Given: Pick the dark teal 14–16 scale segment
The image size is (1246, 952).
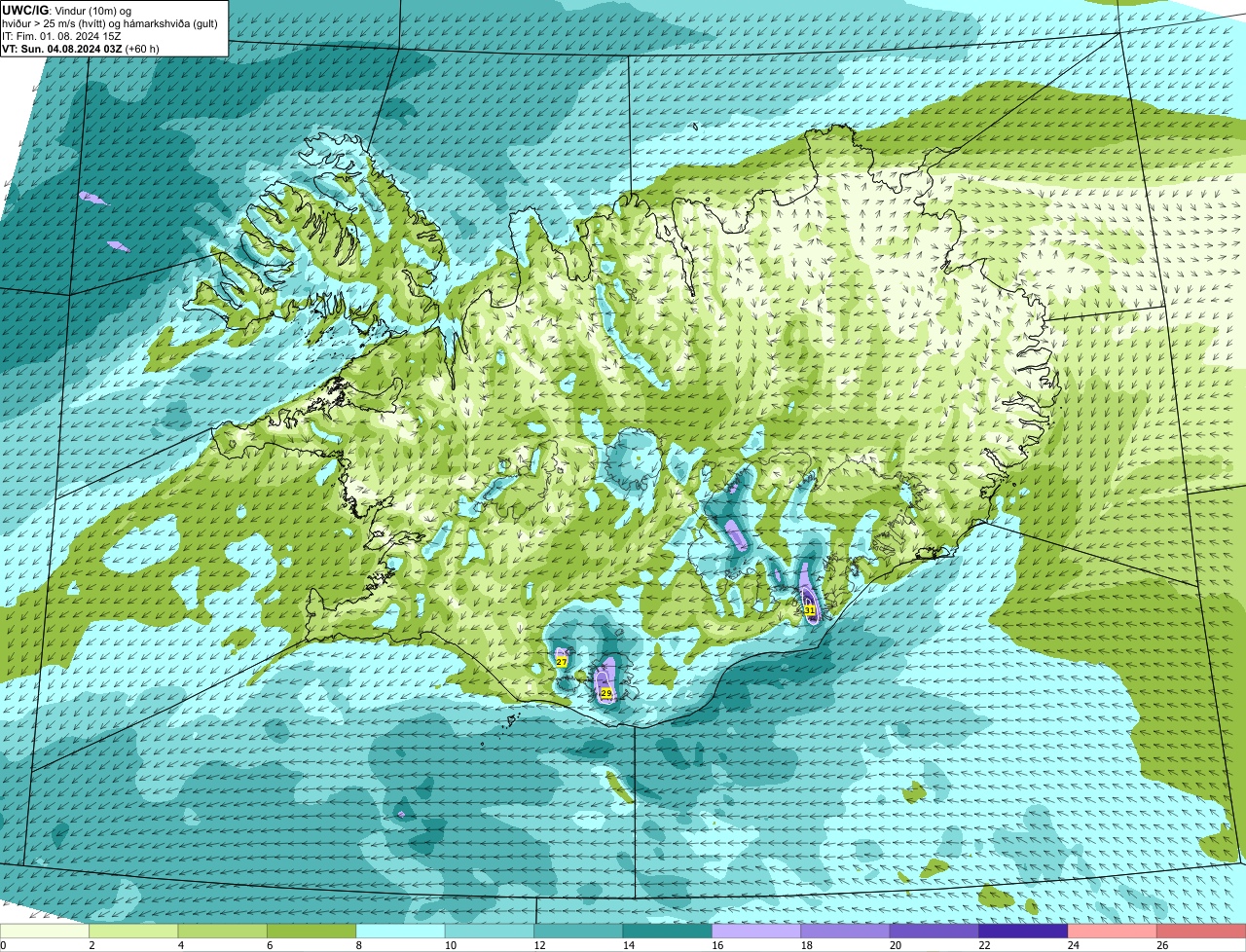Looking at the screenshot, I should 668,931.
